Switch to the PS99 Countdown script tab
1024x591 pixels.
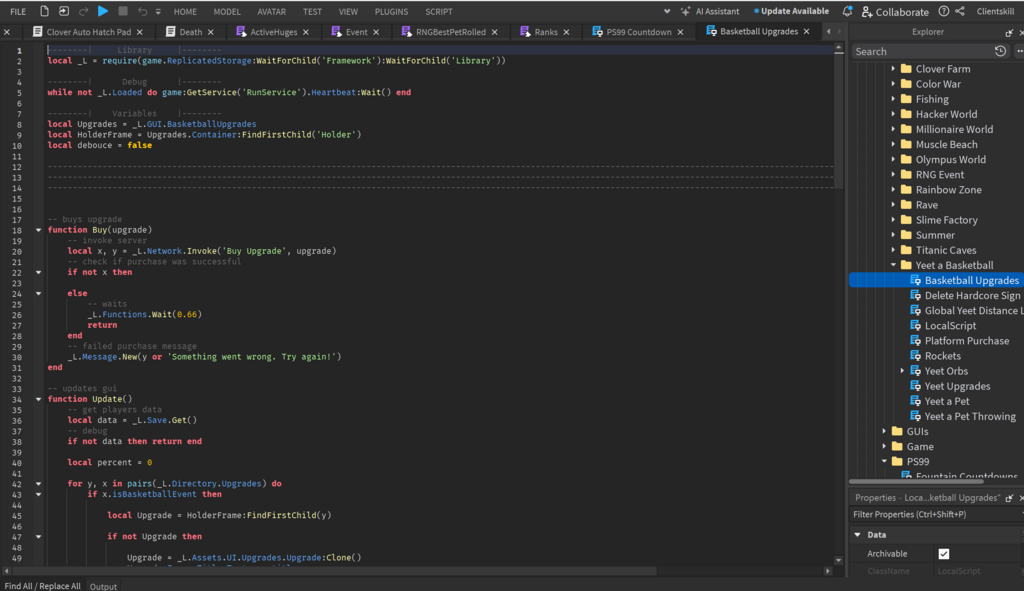(638, 32)
